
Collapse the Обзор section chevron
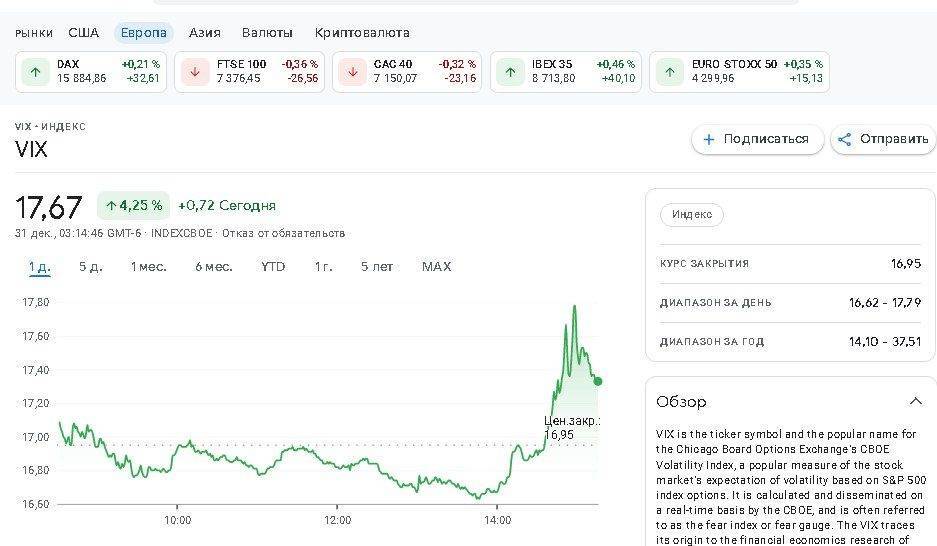tap(915, 401)
